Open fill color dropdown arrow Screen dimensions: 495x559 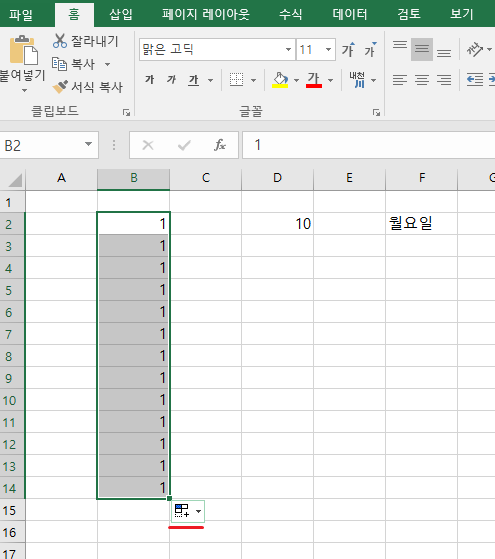(296, 80)
